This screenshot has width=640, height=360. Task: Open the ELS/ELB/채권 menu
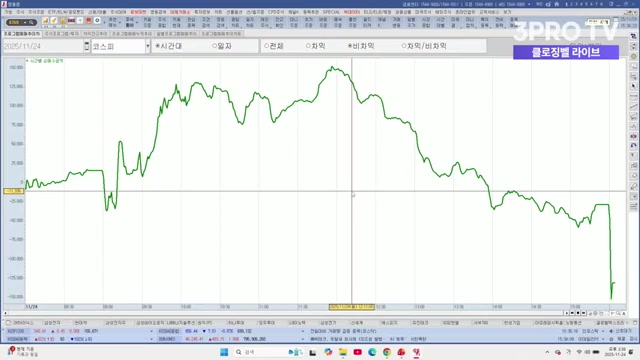tap(378, 12)
